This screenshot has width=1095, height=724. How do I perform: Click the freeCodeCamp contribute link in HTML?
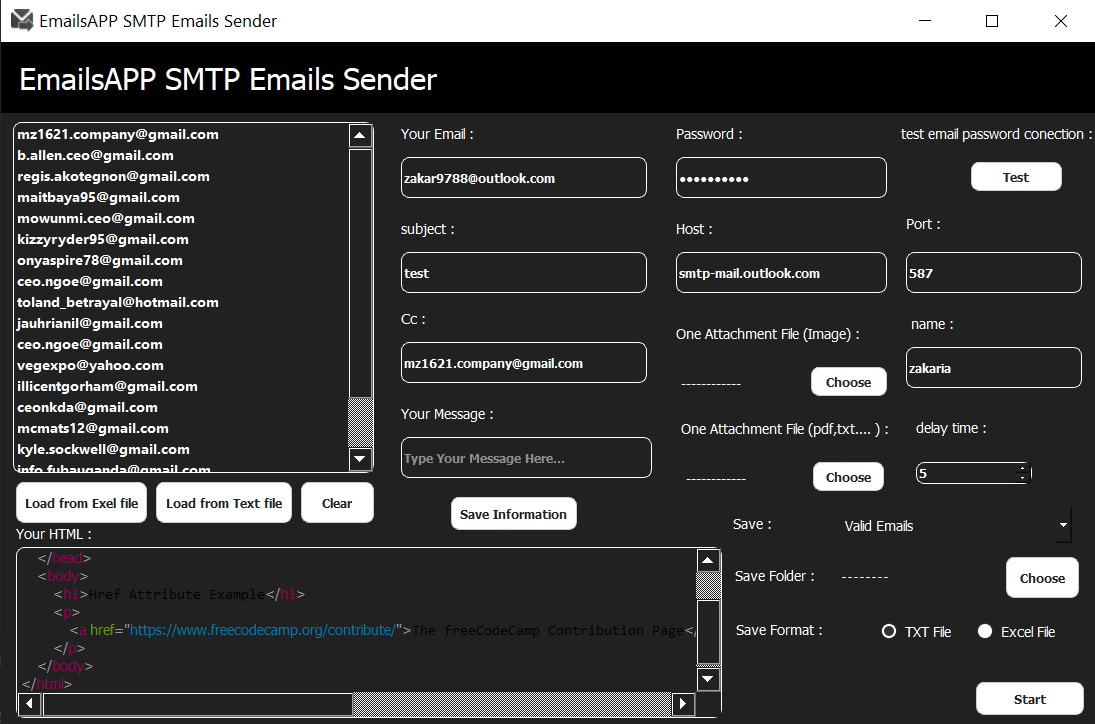(x=263, y=630)
